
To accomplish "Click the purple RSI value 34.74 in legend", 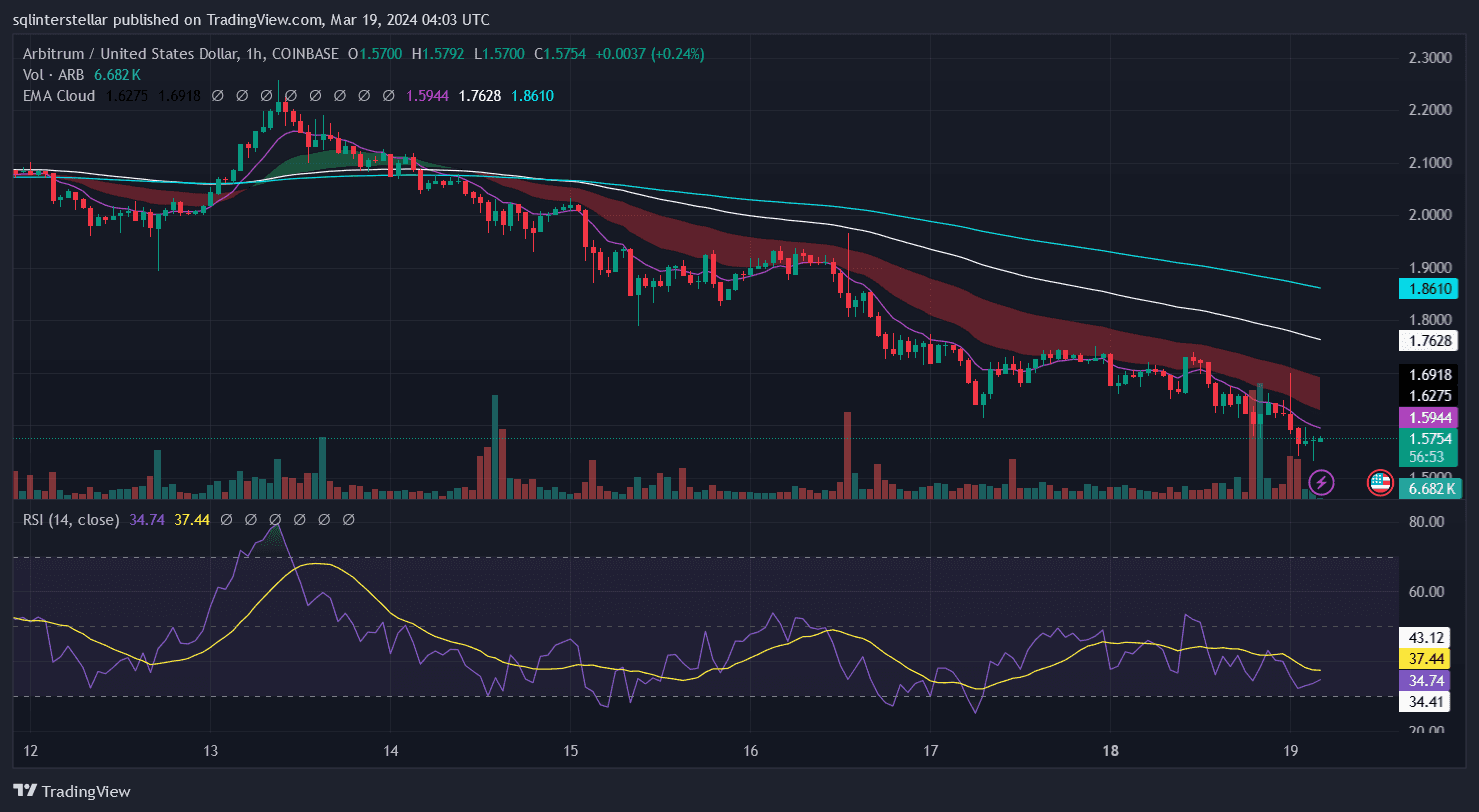I will (x=148, y=520).
